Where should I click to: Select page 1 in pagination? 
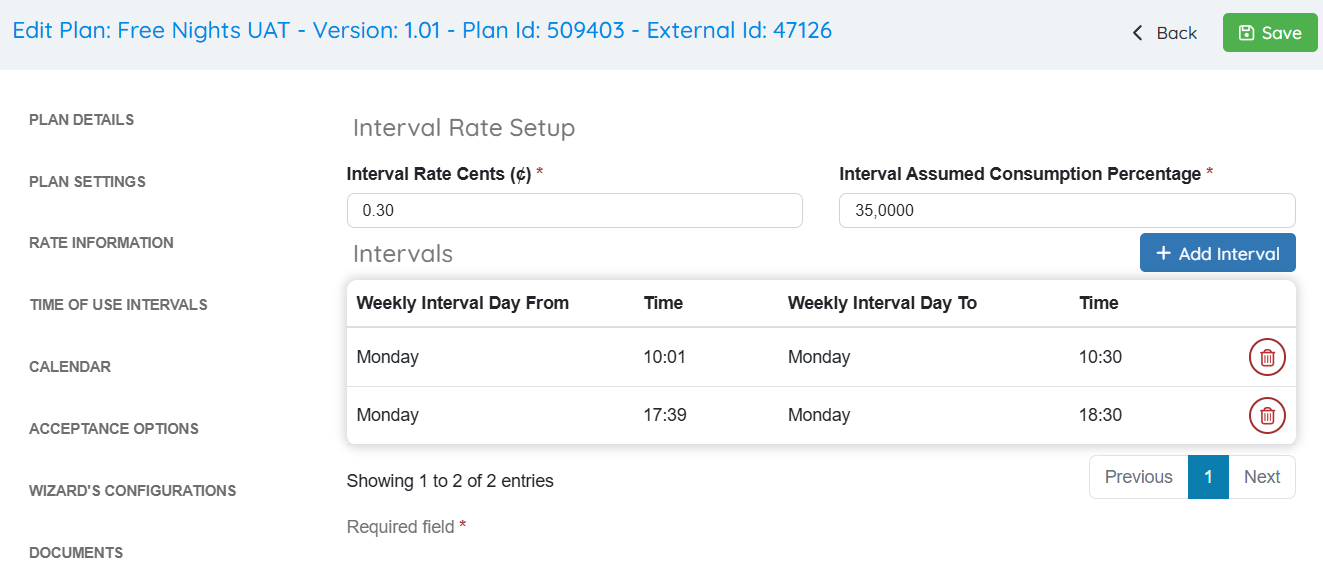1208,477
